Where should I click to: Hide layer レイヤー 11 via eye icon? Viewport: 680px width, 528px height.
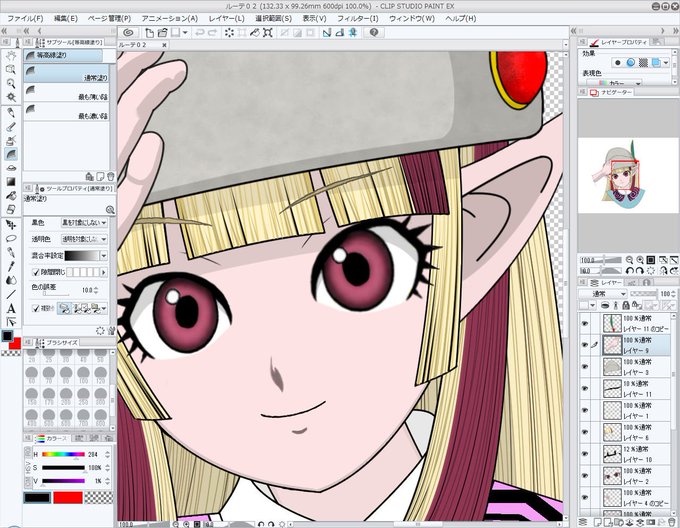[x=585, y=388]
